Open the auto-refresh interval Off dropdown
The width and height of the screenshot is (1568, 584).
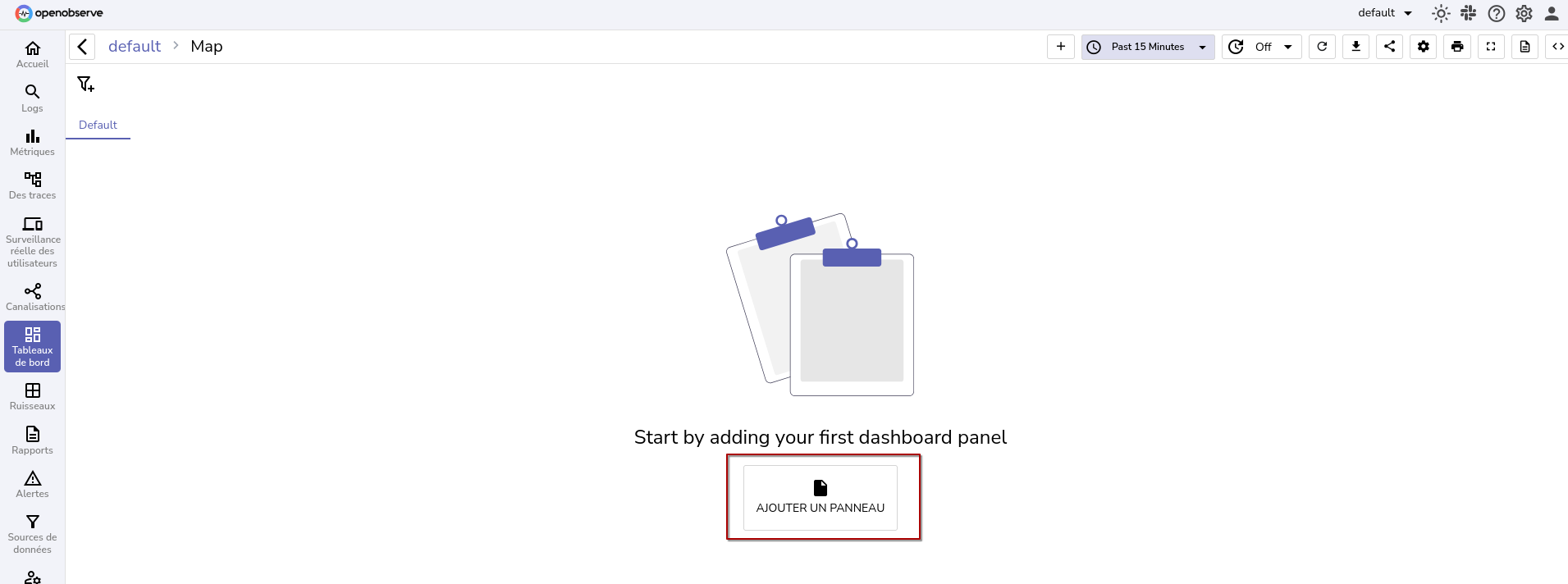1262,47
